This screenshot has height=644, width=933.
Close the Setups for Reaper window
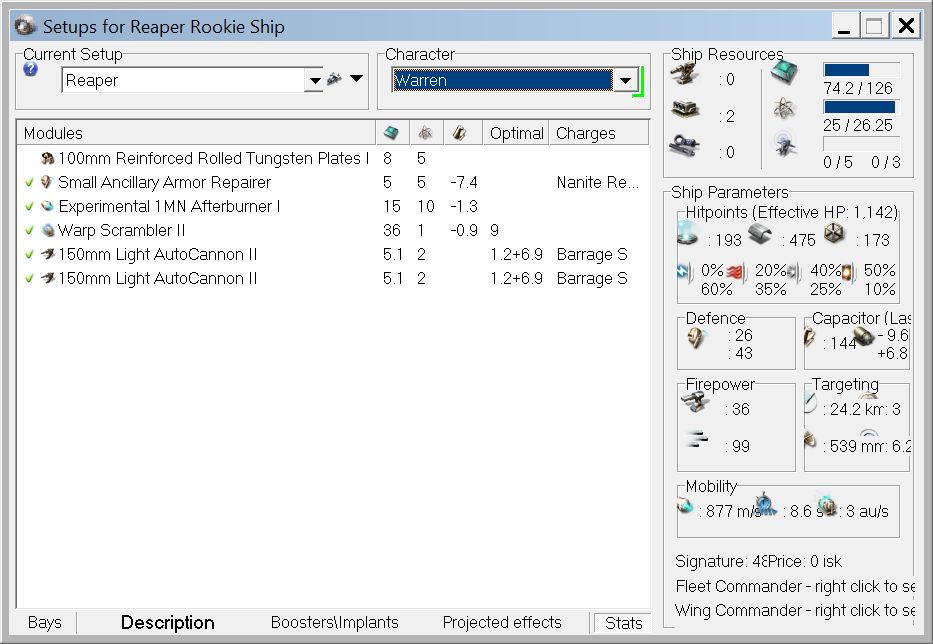pos(906,26)
